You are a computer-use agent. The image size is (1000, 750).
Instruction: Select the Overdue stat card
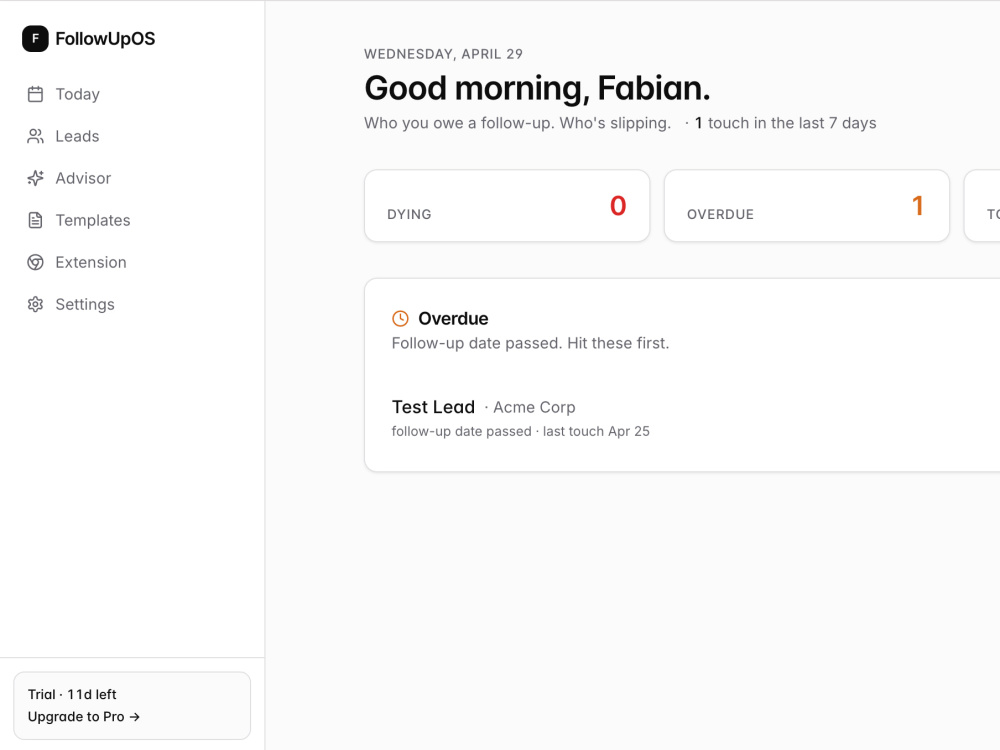[x=807, y=205]
